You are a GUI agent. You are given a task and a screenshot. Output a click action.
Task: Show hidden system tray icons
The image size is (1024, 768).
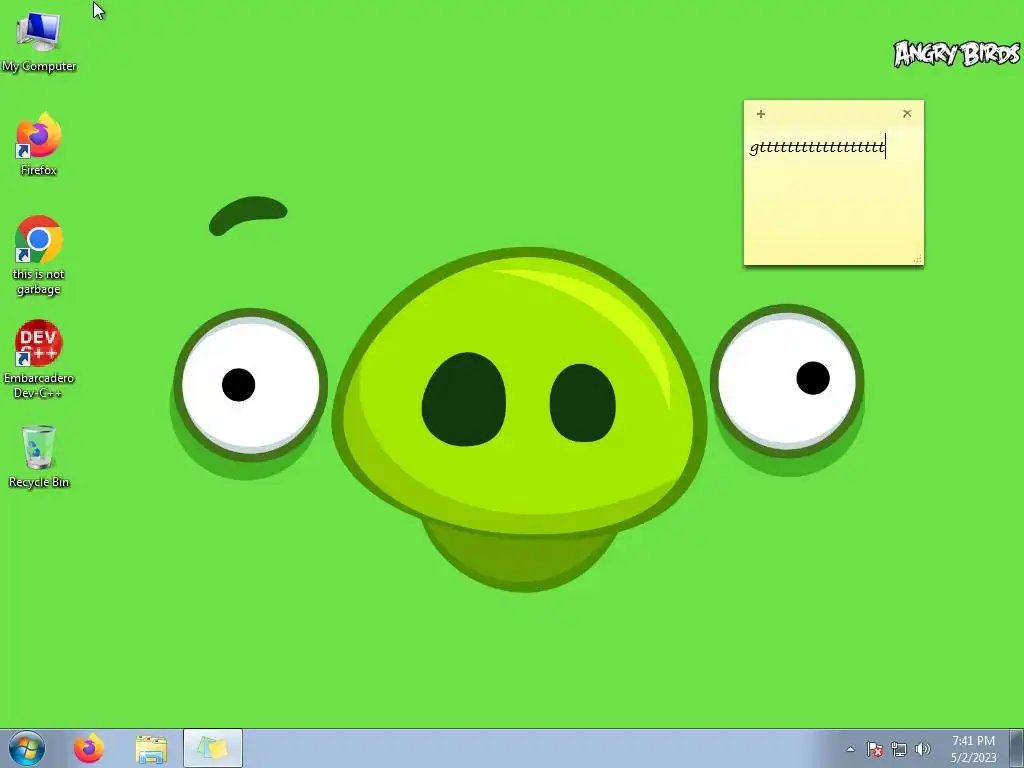pos(850,749)
